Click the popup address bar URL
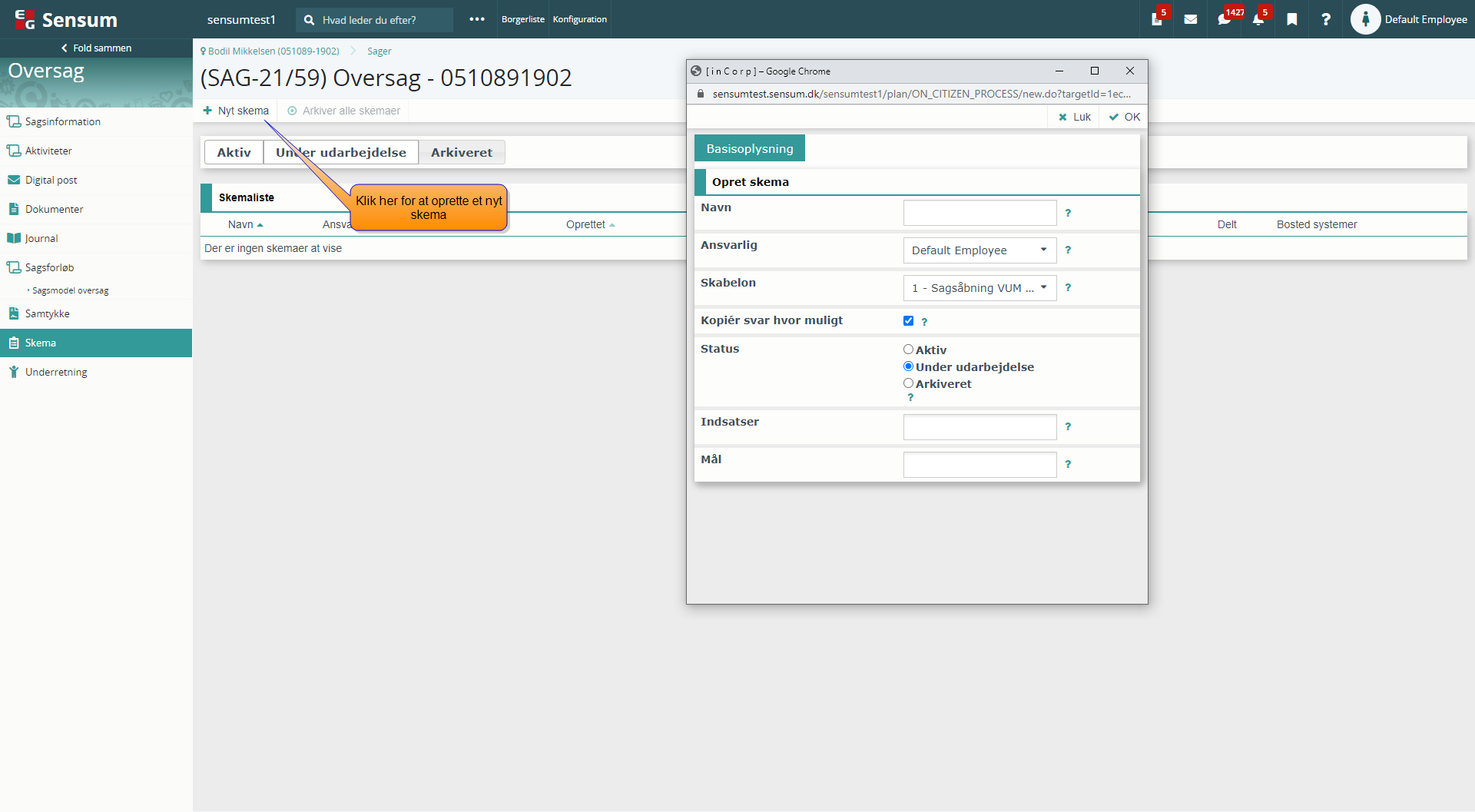Viewport: 1475px width, 812px height. pyautogui.click(x=921, y=94)
